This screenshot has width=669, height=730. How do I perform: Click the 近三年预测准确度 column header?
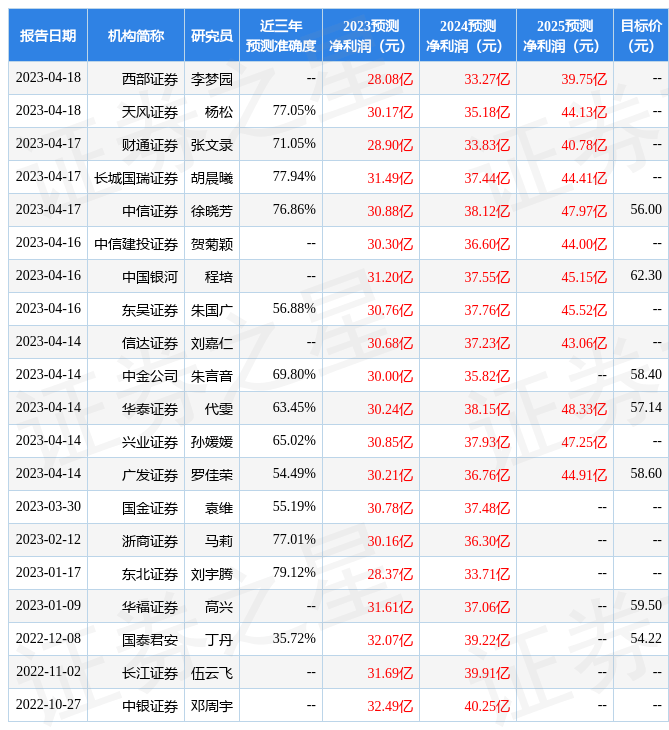coord(281,35)
